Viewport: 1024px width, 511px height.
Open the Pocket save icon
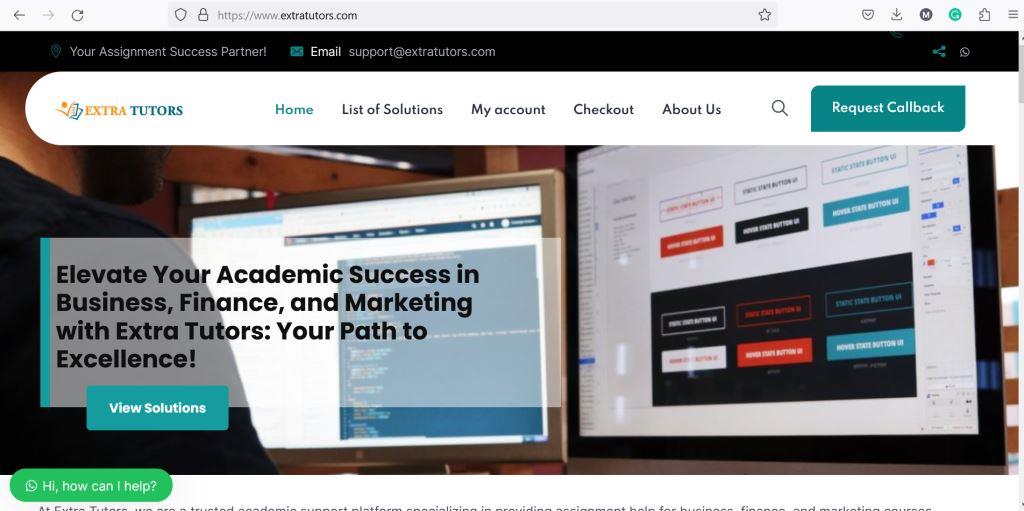pos(868,14)
